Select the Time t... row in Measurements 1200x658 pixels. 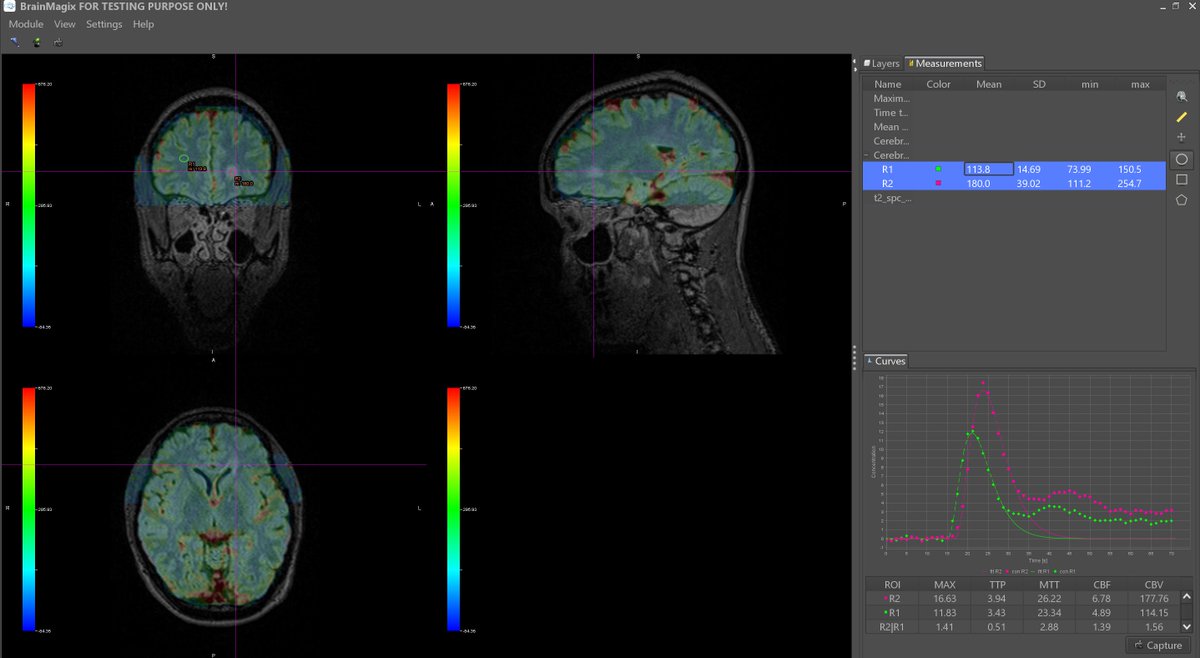pos(1014,113)
